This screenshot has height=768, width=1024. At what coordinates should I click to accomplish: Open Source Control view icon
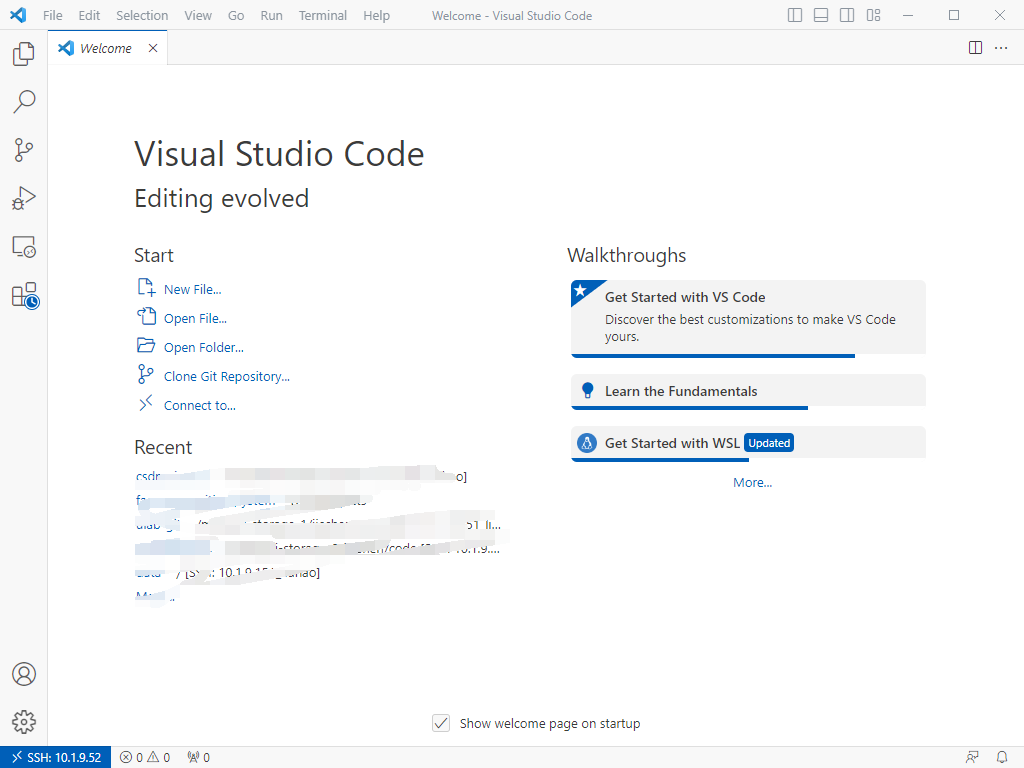[24, 150]
